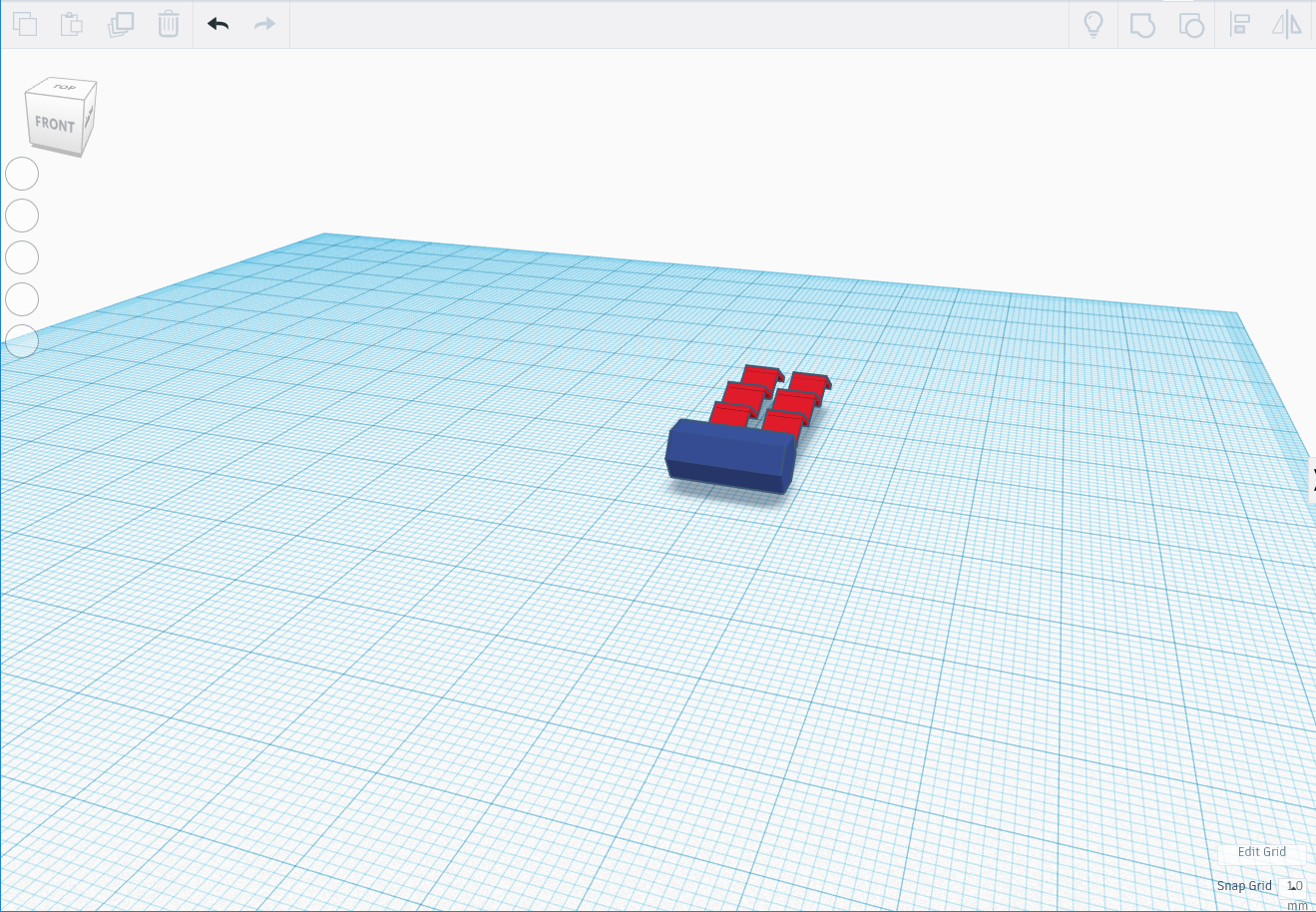Delete shapes using the trash icon
Image resolution: width=1316 pixels, height=912 pixels.
pos(167,24)
